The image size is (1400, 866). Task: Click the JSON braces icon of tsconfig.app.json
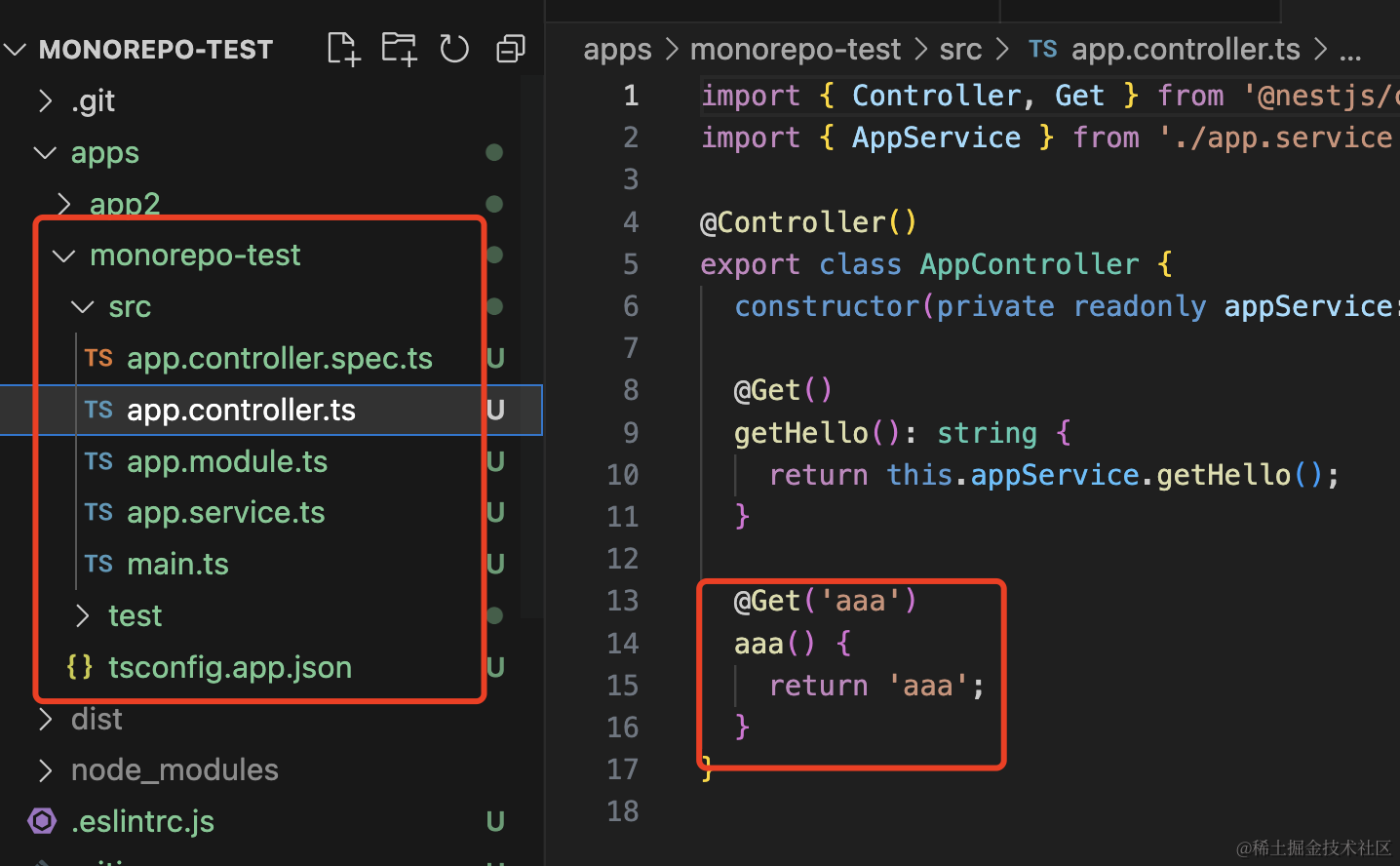[x=80, y=667]
